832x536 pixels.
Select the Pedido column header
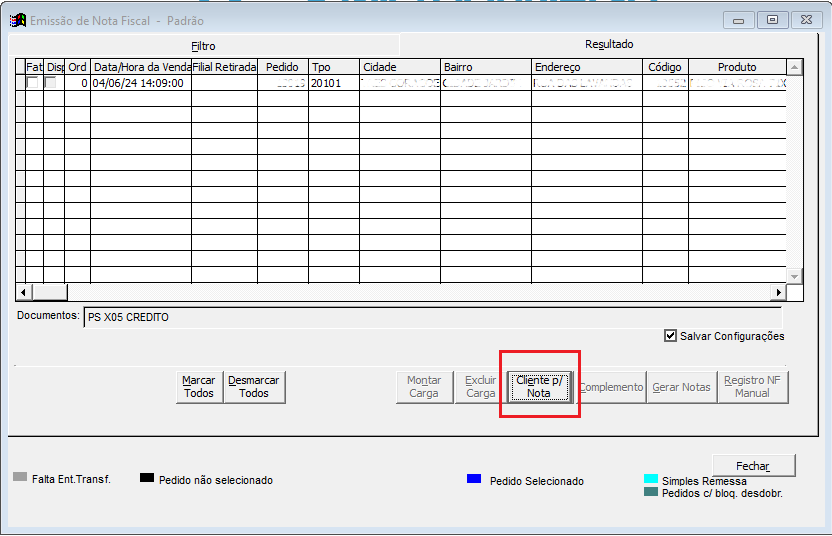tap(282, 67)
